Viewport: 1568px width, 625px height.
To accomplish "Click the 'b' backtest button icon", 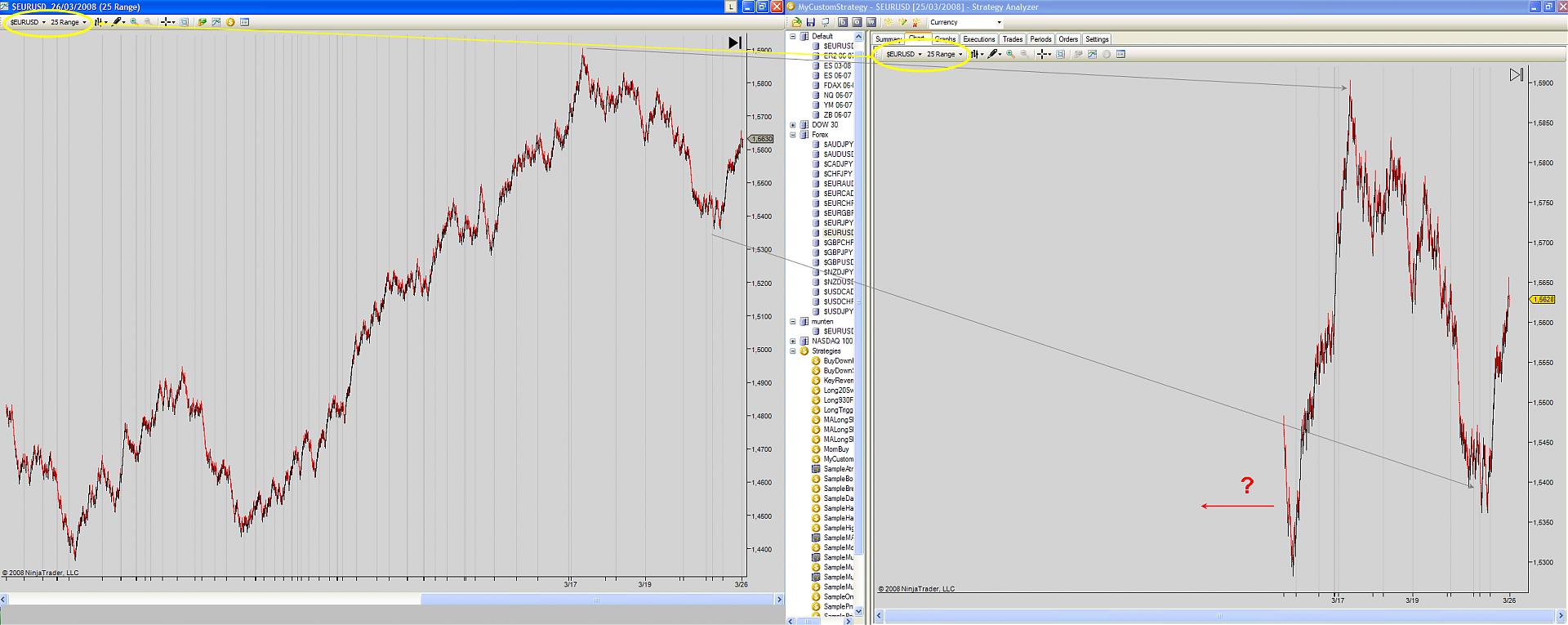I will pos(844,22).
